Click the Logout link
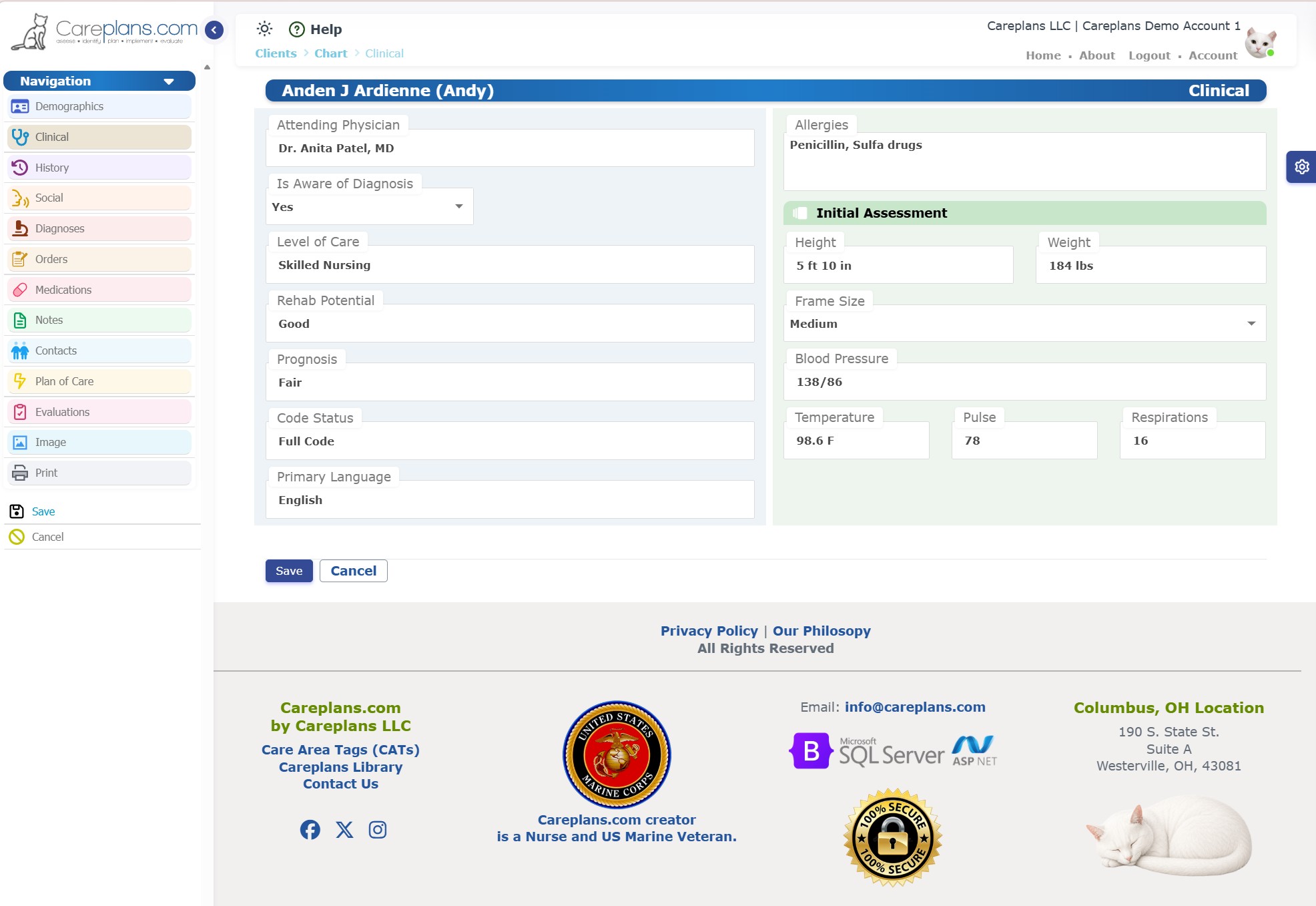 click(x=1149, y=55)
